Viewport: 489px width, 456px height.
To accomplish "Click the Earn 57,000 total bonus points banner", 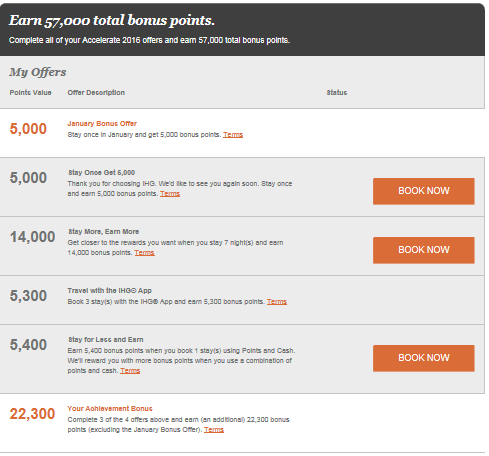I will (x=242, y=30).
